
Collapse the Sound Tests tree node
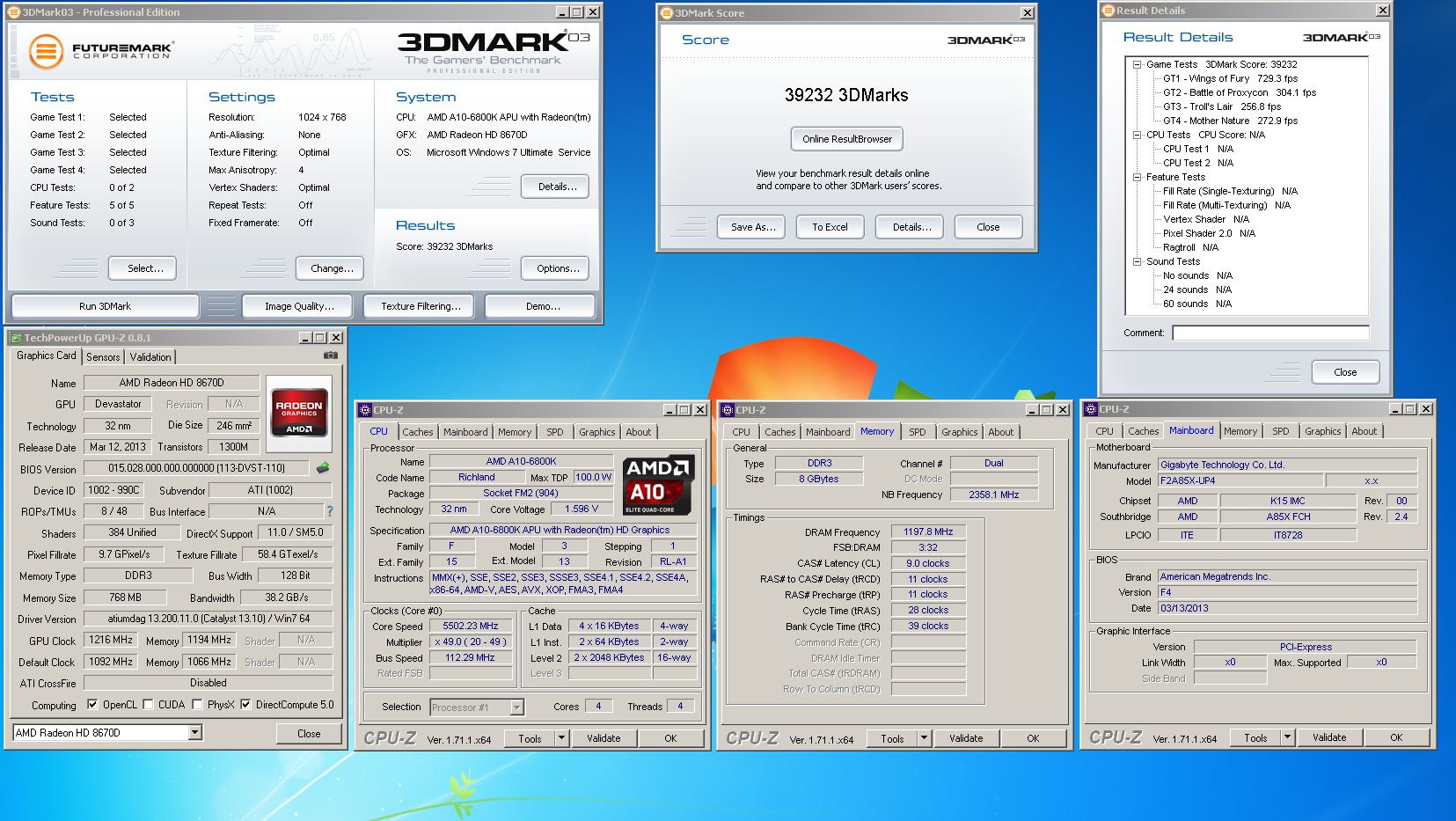[x=1137, y=261]
